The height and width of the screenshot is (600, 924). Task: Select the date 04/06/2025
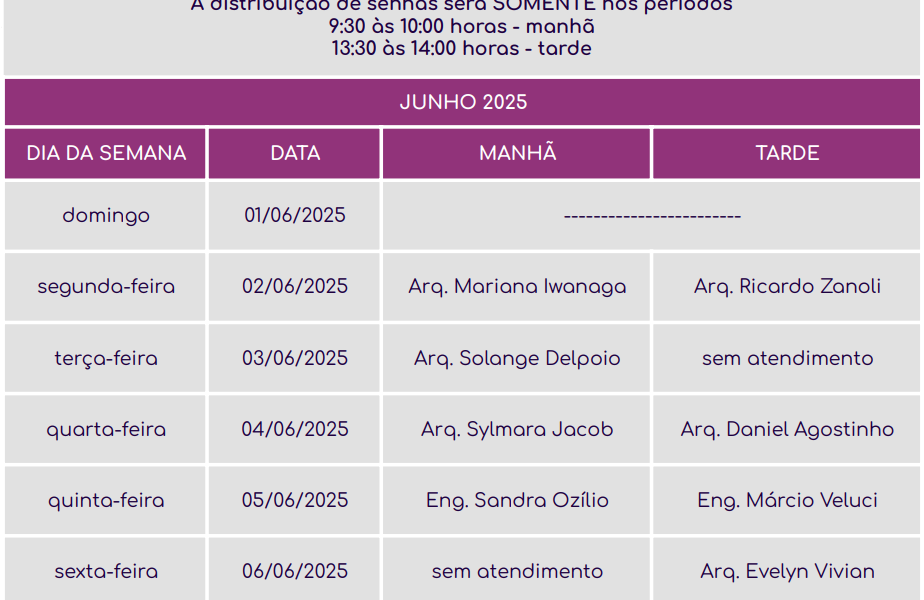coord(295,429)
